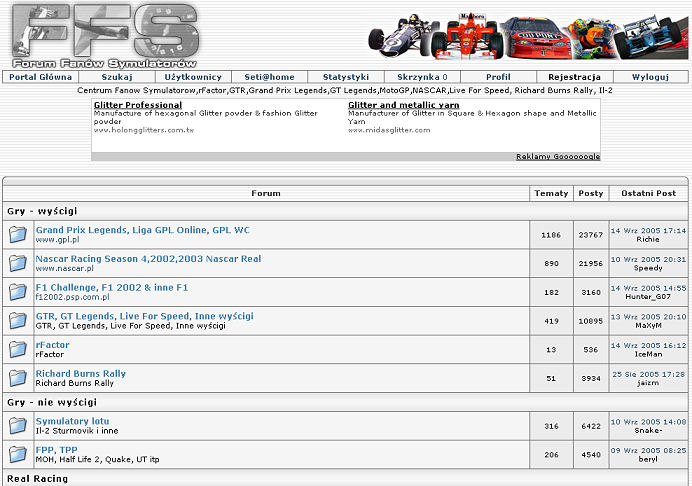Viewport: 692px width, 486px height.
Task: Click the Ostatni Post column header
Action: (x=648, y=193)
